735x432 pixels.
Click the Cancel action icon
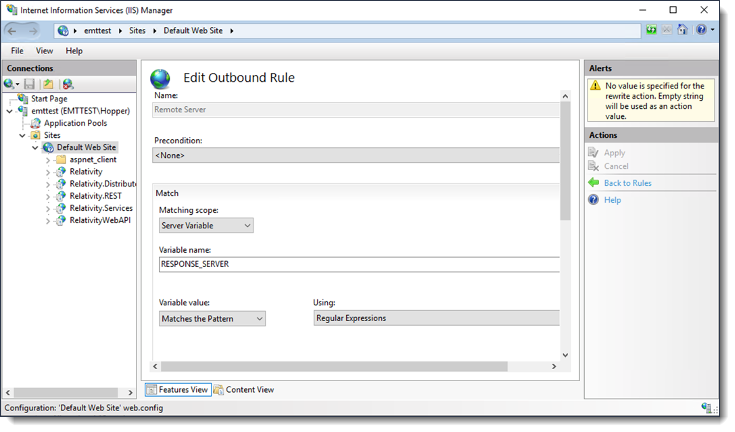593,166
